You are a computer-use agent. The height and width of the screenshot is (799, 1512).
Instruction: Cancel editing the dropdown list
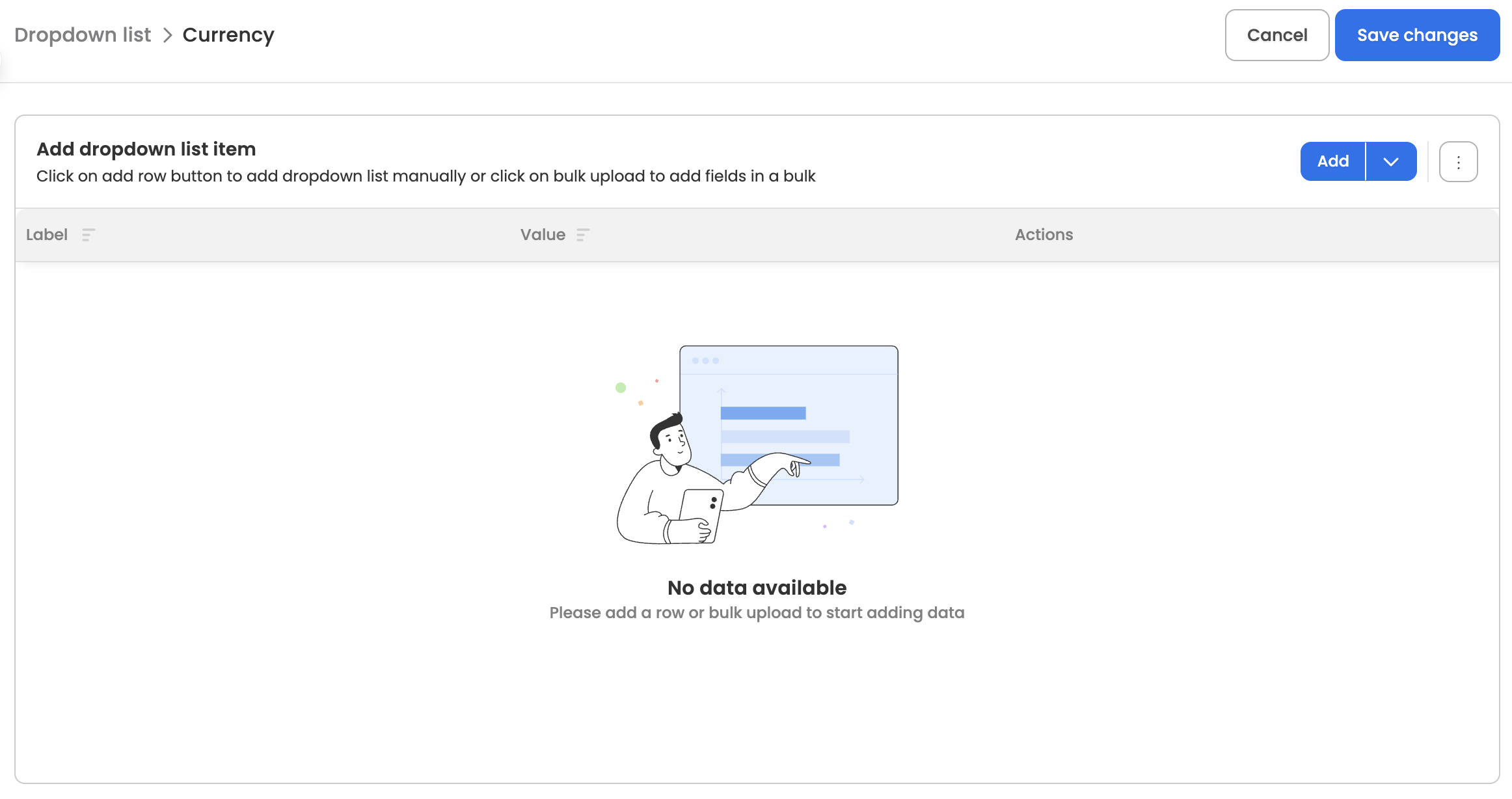pyautogui.click(x=1276, y=35)
